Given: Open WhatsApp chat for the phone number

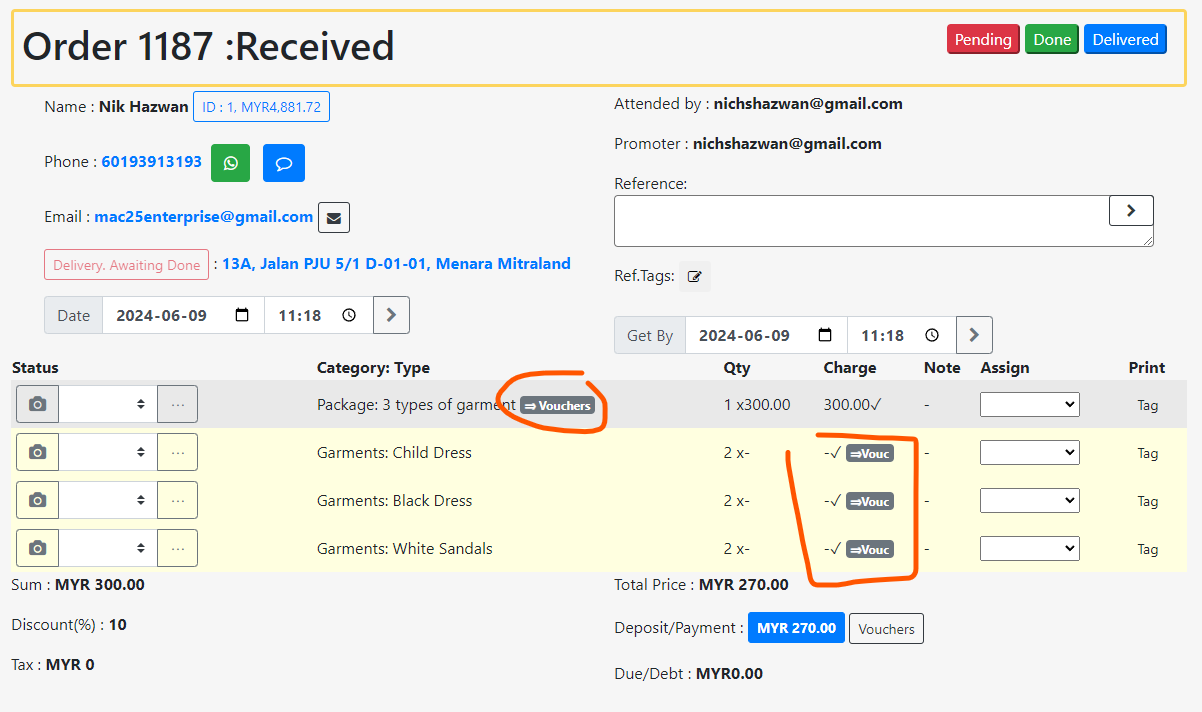Looking at the screenshot, I should click(230, 162).
